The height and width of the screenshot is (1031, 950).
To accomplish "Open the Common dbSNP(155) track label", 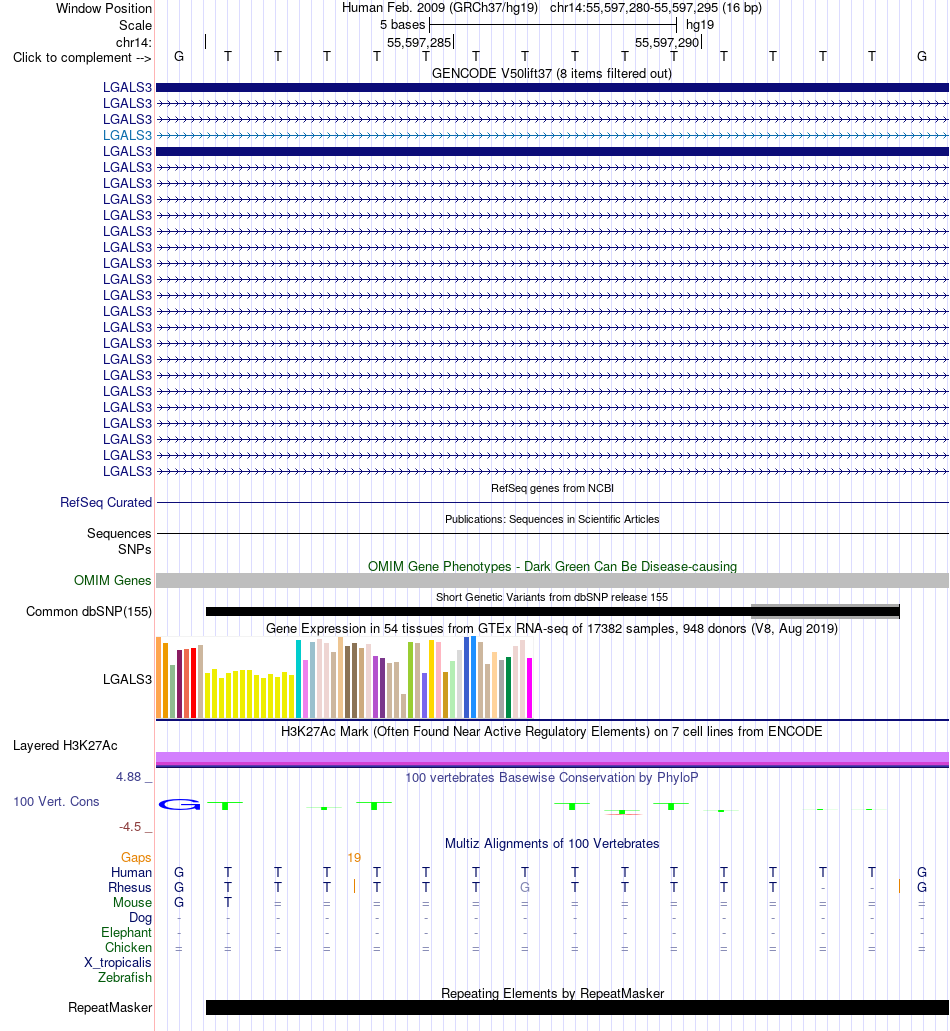I will point(89,611).
